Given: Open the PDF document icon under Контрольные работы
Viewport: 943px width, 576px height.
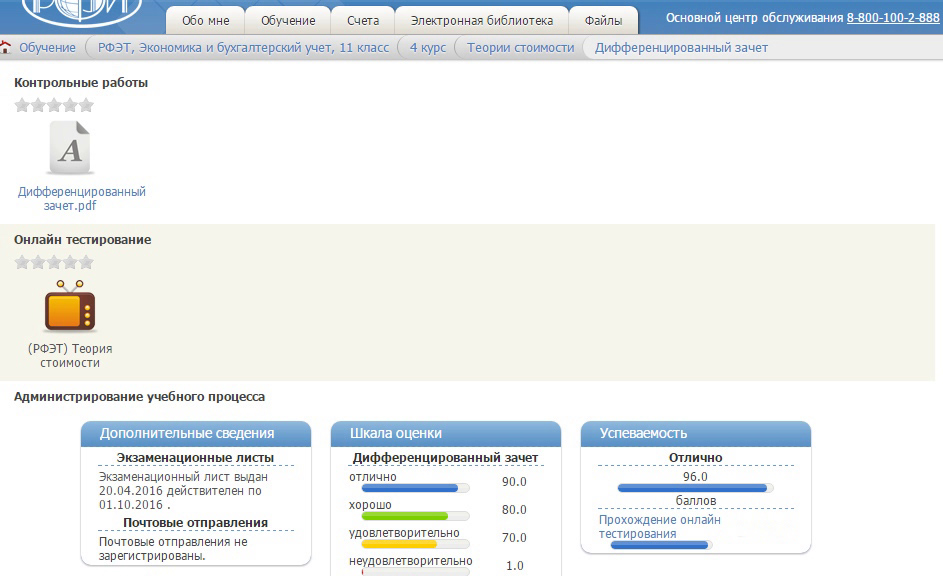Looking at the screenshot, I should 70,149.
